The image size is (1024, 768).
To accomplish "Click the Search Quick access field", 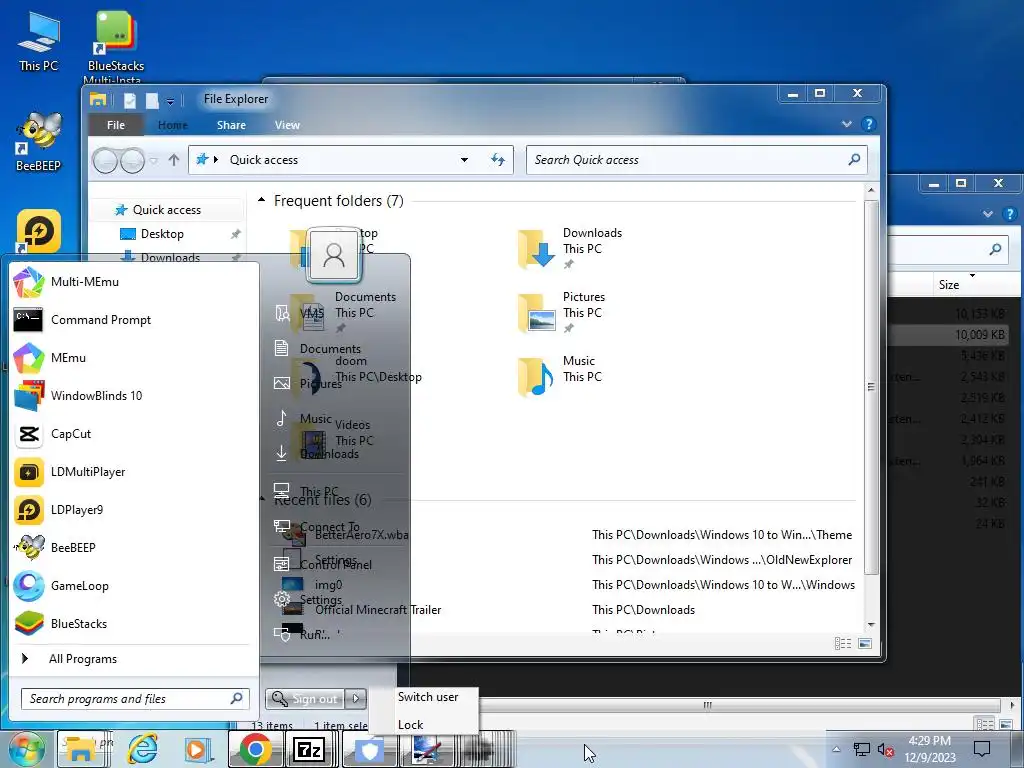I will 696,160.
